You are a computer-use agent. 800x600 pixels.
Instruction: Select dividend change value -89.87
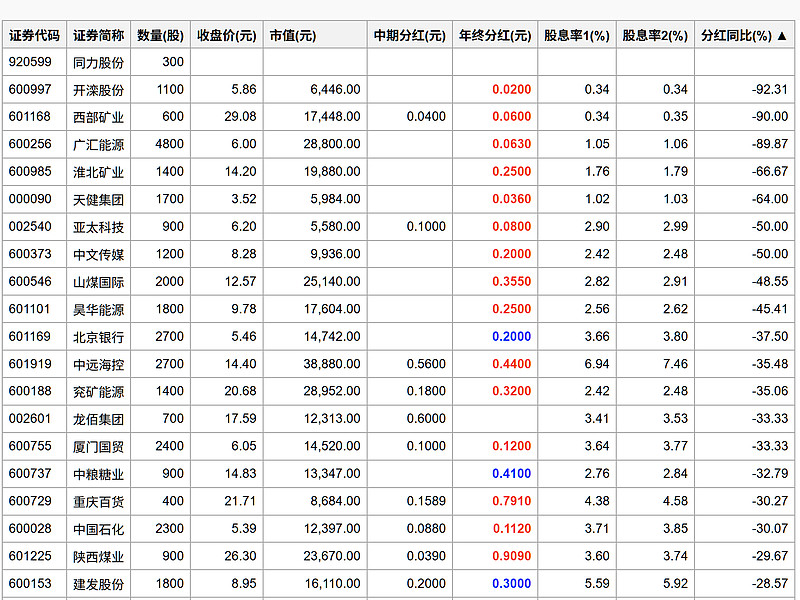(770, 144)
